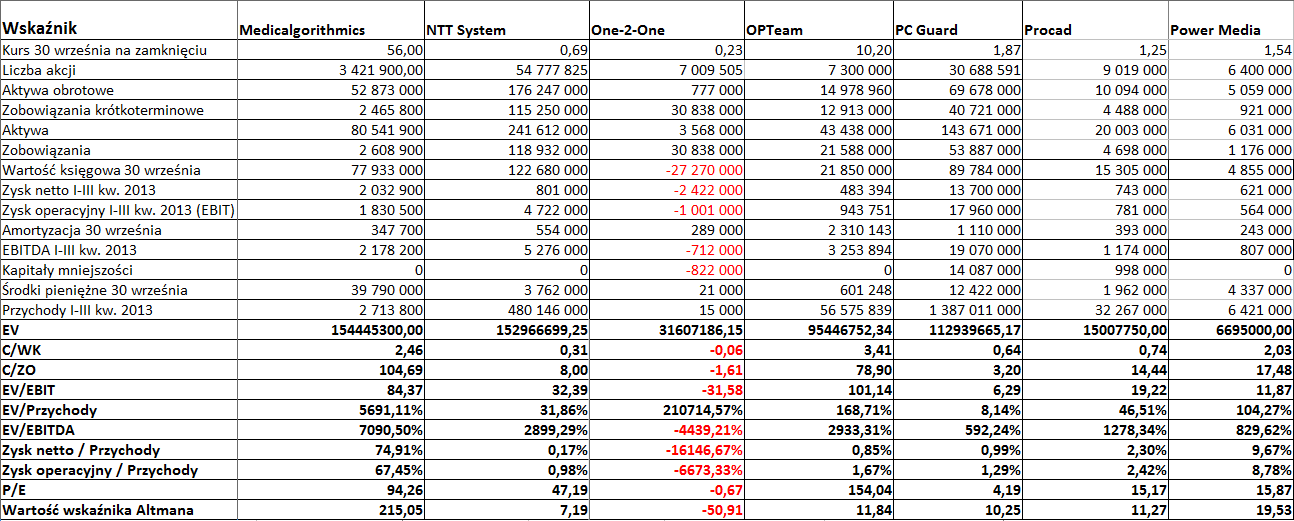Click Procad C/ZO value 14,44
This screenshot has height=521, width=1294.
tap(1095, 370)
